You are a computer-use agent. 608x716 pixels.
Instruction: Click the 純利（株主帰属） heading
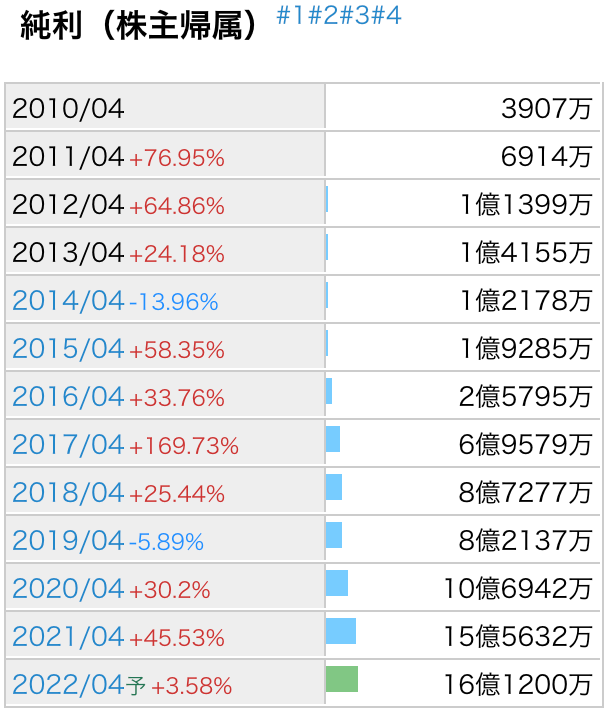pos(139,25)
